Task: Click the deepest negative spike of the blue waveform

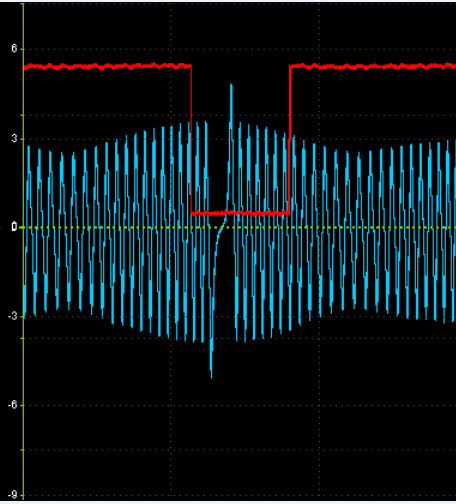Action: pyautogui.click(x=211, y=360)
